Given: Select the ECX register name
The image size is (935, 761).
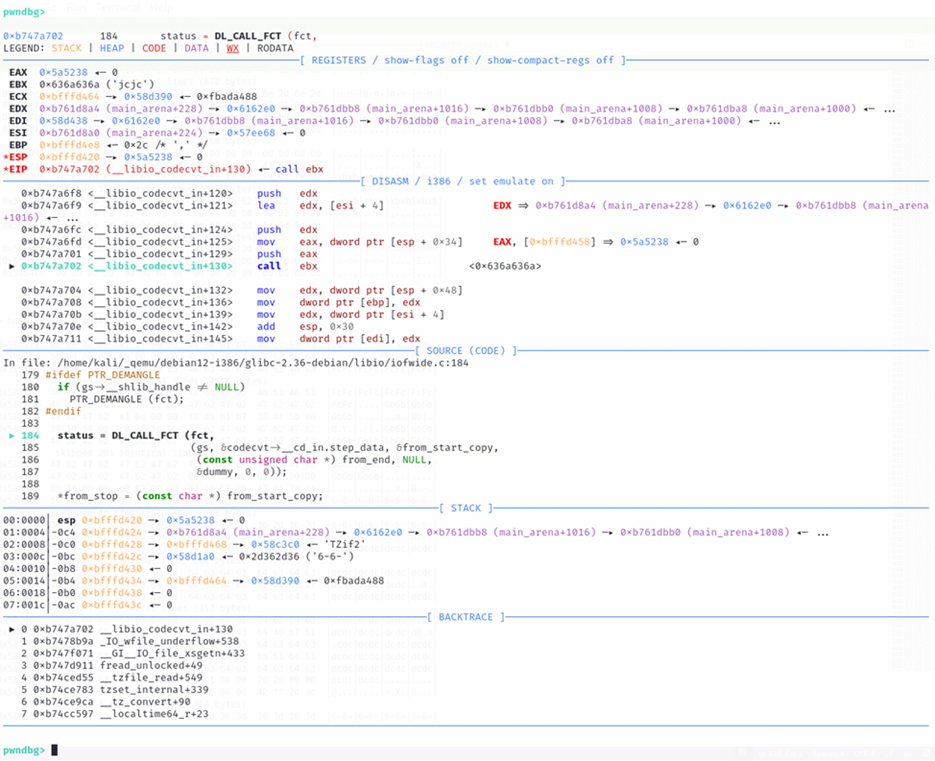Looking at the screenshot, I should pos(18,97).
